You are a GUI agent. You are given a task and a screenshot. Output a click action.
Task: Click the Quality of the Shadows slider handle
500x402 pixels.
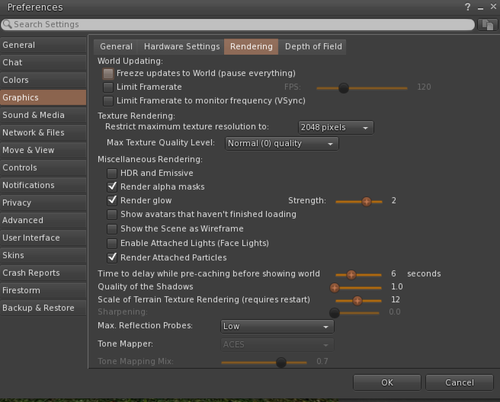[x=335, y=288]
